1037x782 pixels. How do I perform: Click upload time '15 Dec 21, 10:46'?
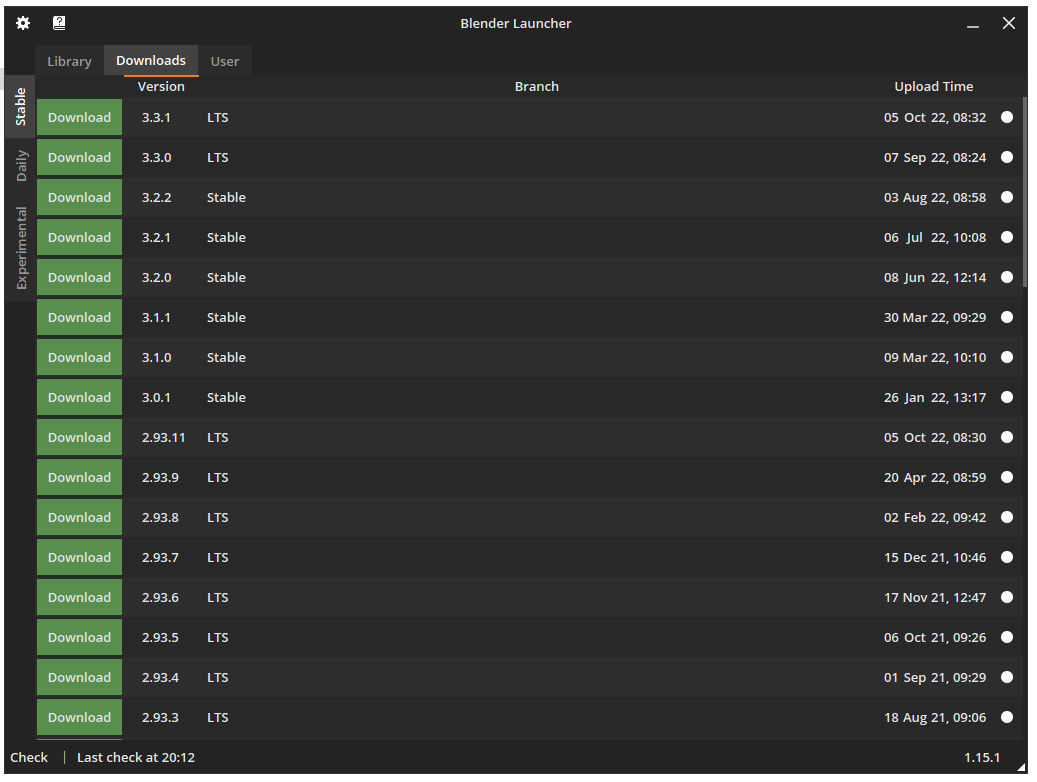click(934, 558)
